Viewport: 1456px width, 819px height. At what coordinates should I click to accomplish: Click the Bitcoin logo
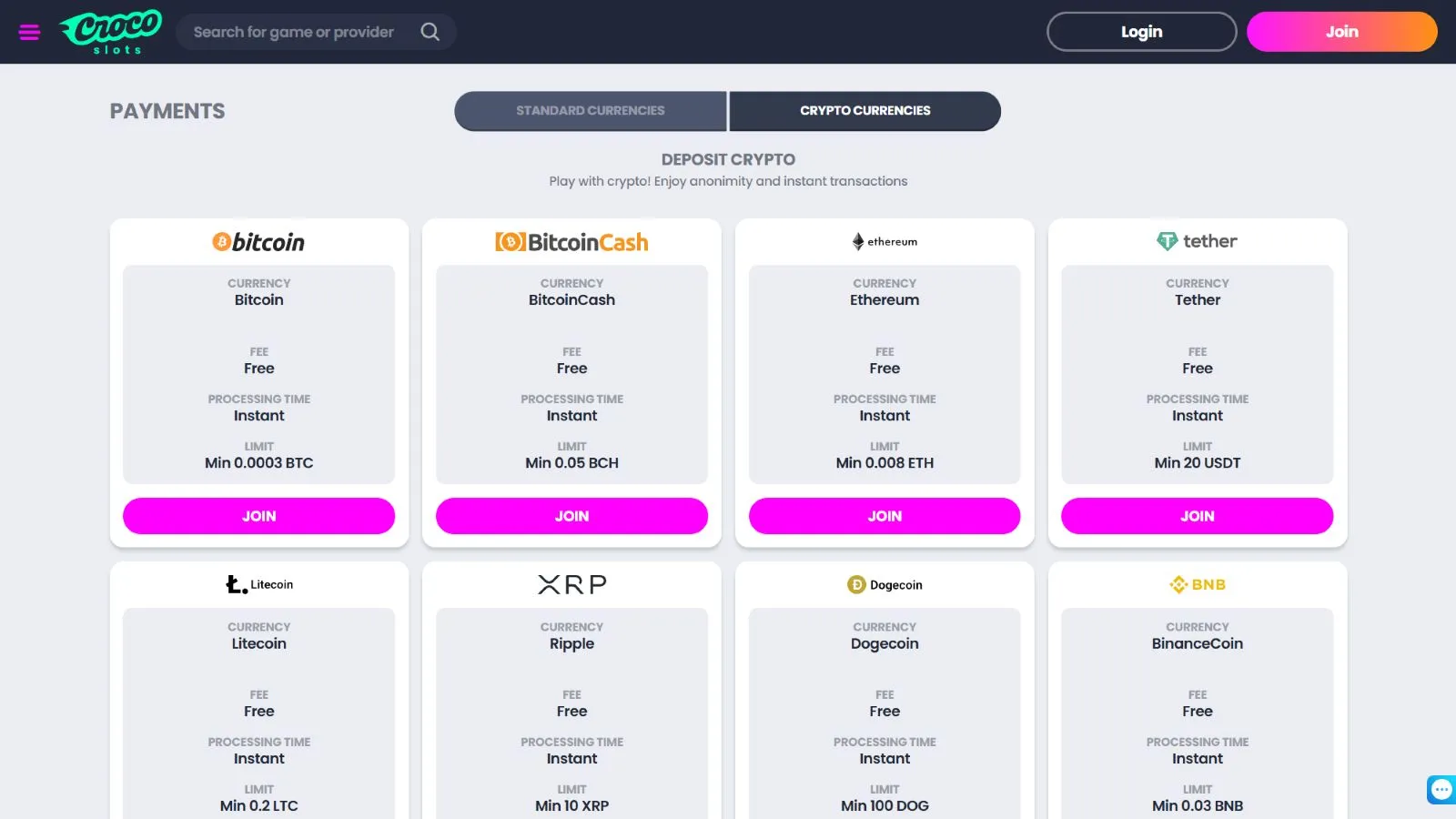[x=258, y=242]
